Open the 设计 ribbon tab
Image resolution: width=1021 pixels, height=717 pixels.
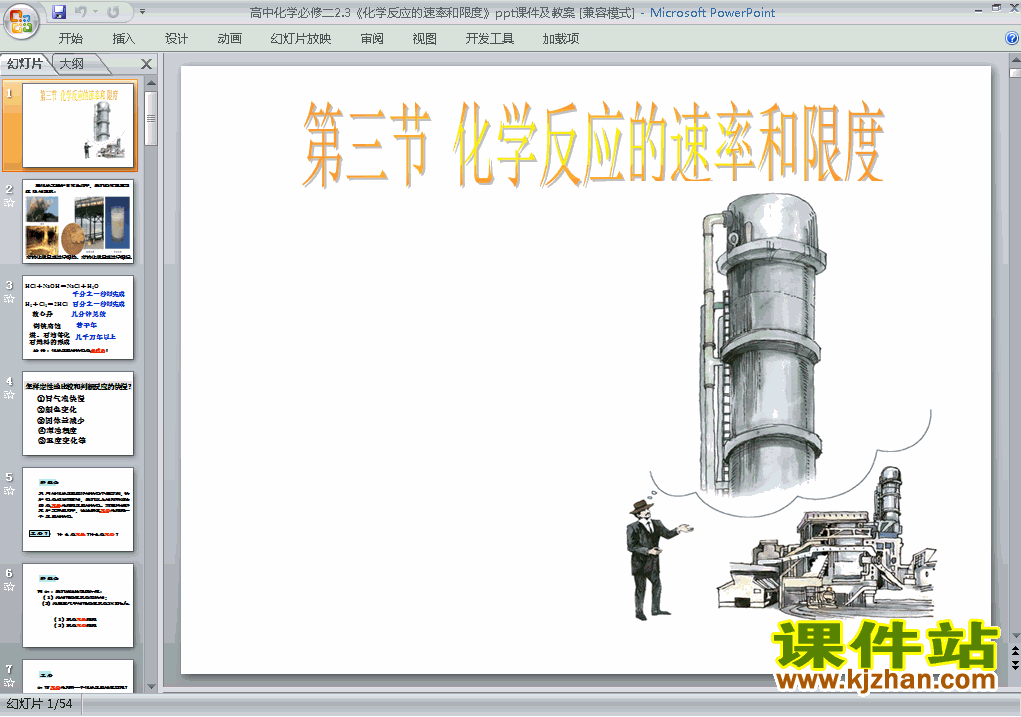pyautogui.click(x=176, y=39)
